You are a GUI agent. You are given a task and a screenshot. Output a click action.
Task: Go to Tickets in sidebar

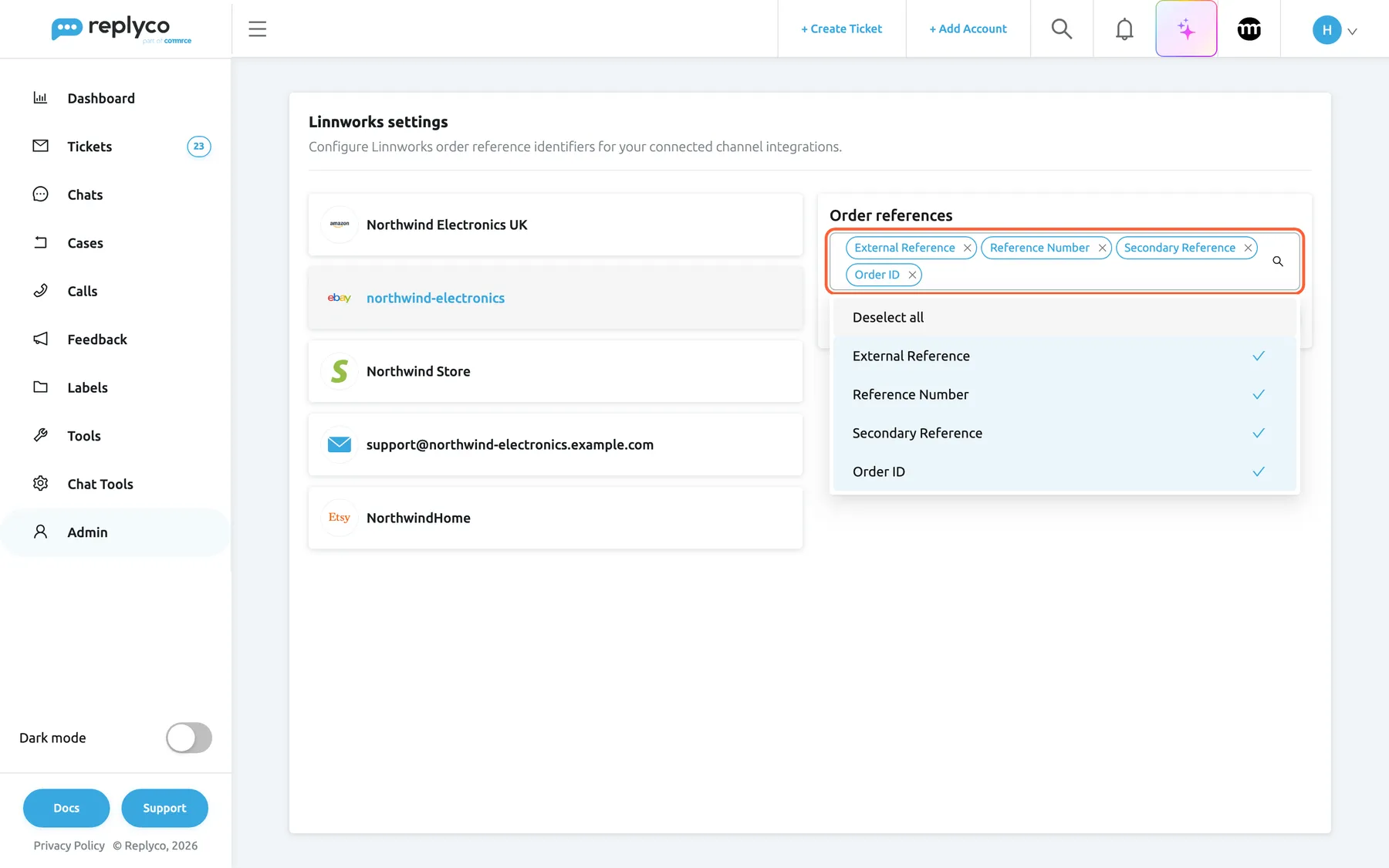point(116,147)
